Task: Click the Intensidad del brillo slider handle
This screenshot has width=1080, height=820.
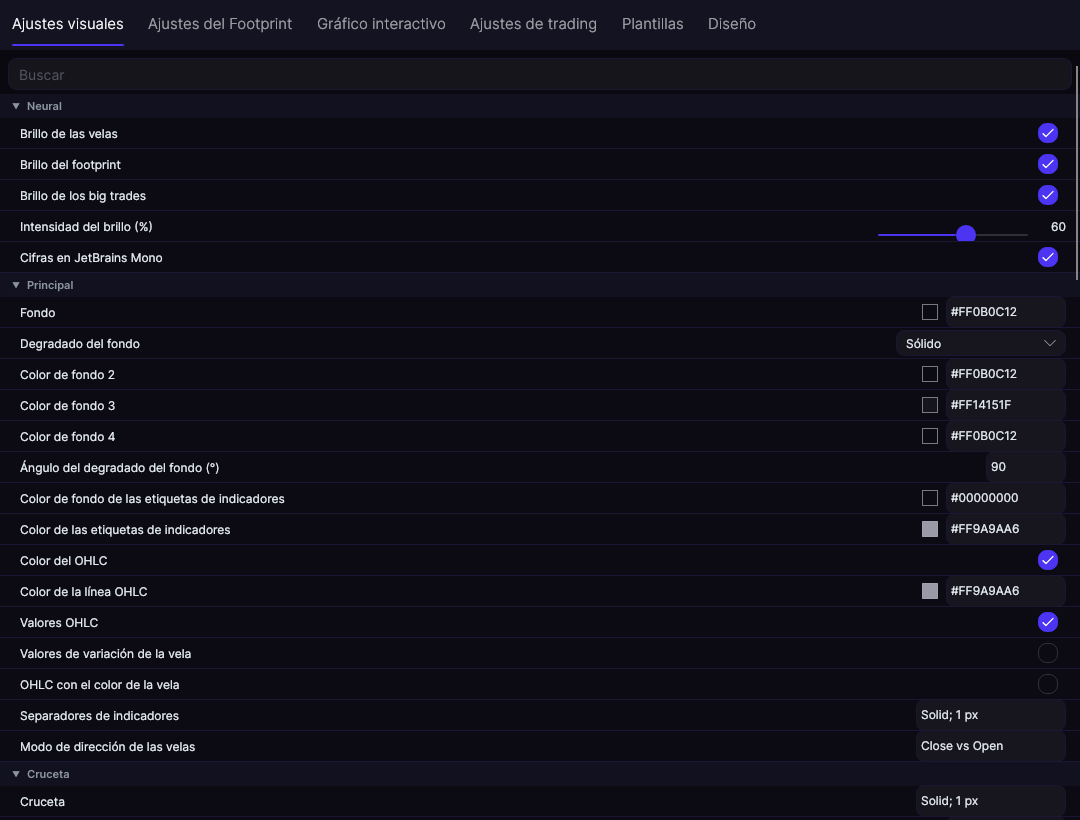Action: [966, 234]
